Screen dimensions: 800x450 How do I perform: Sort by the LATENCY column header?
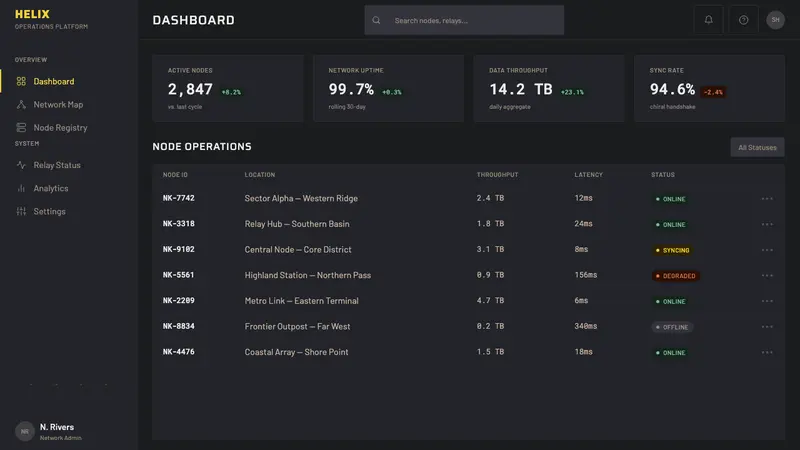(x=588, y=174)
